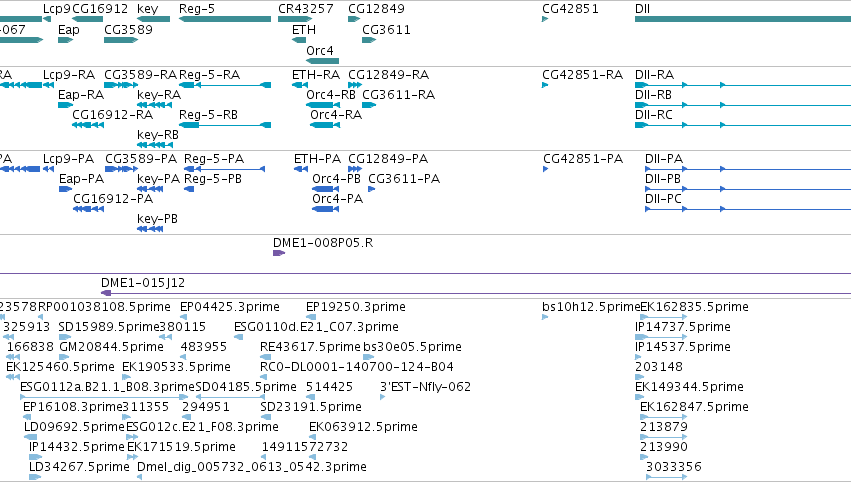Open the 'CG3611' gene label

pos(386,30)
